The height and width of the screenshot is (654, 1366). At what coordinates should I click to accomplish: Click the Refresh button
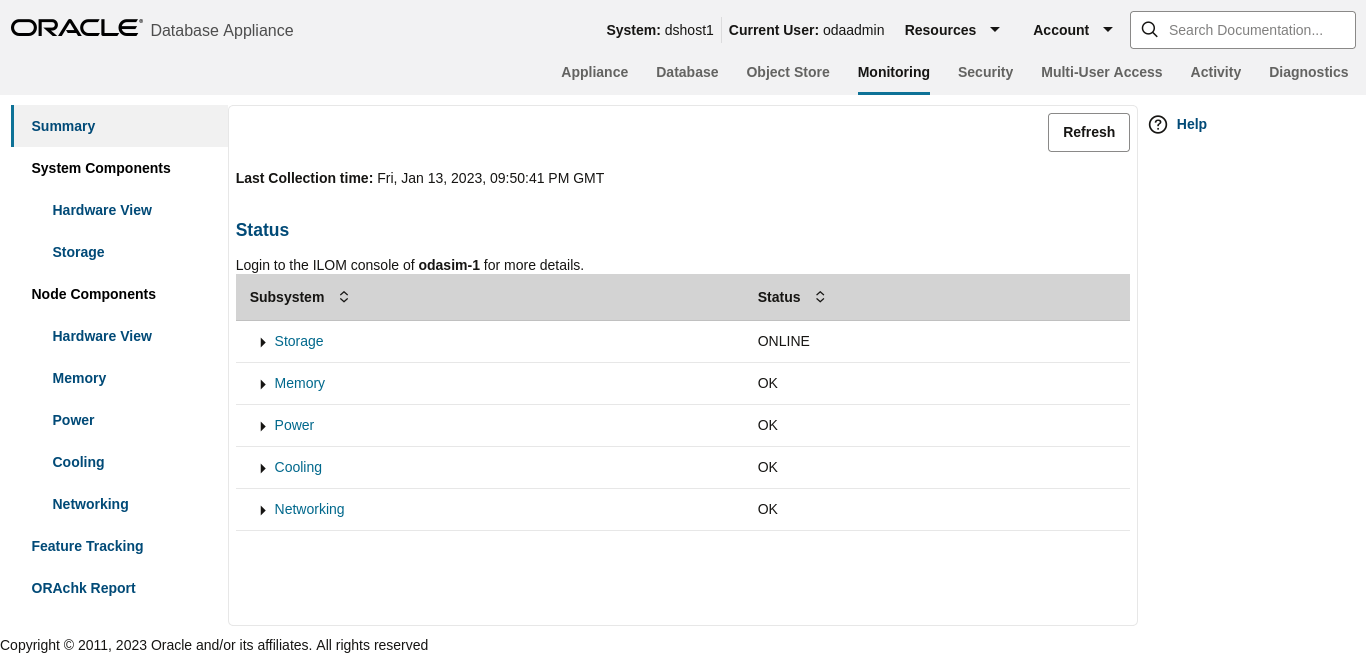pyautogui.click(x=1088, y=131)
